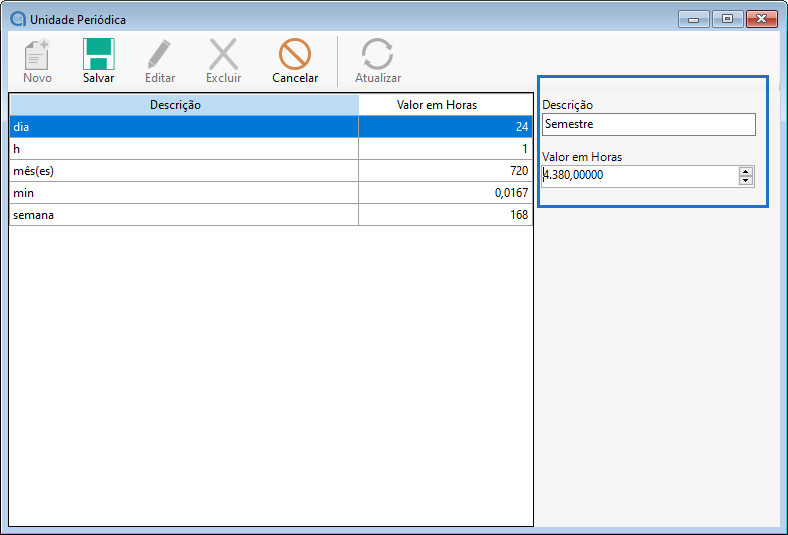Click the Valor em Horas numeric field
This screenshot has width=788, height=535.
coord(638,176)
